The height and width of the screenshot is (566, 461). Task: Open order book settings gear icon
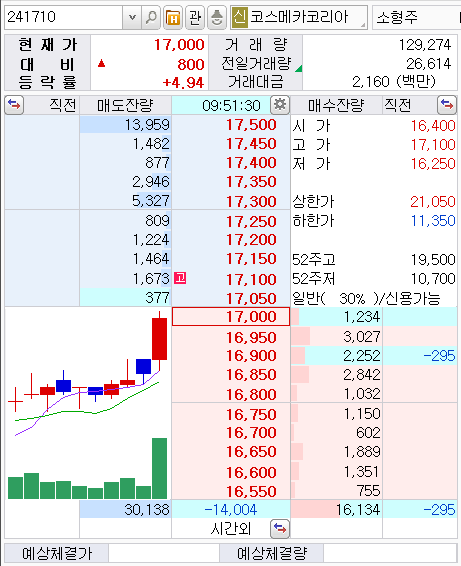click(279, 105)
